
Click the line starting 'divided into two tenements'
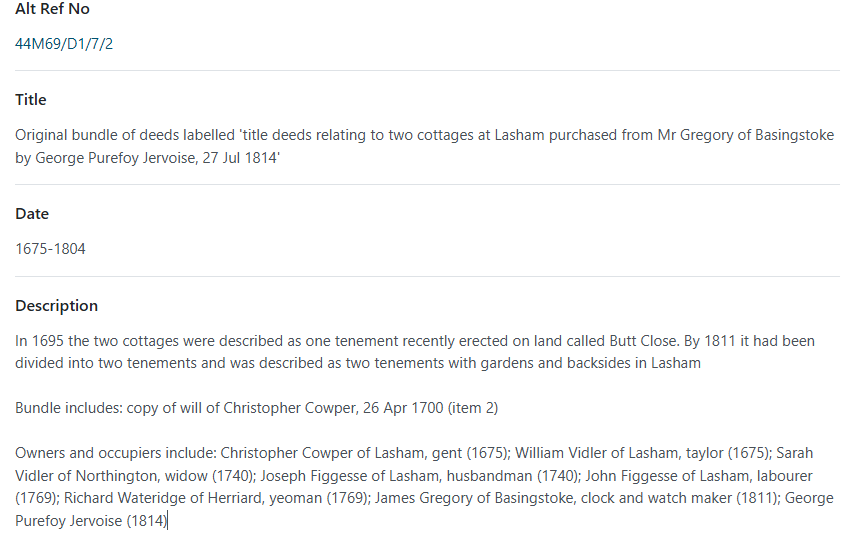pos(358,363)
